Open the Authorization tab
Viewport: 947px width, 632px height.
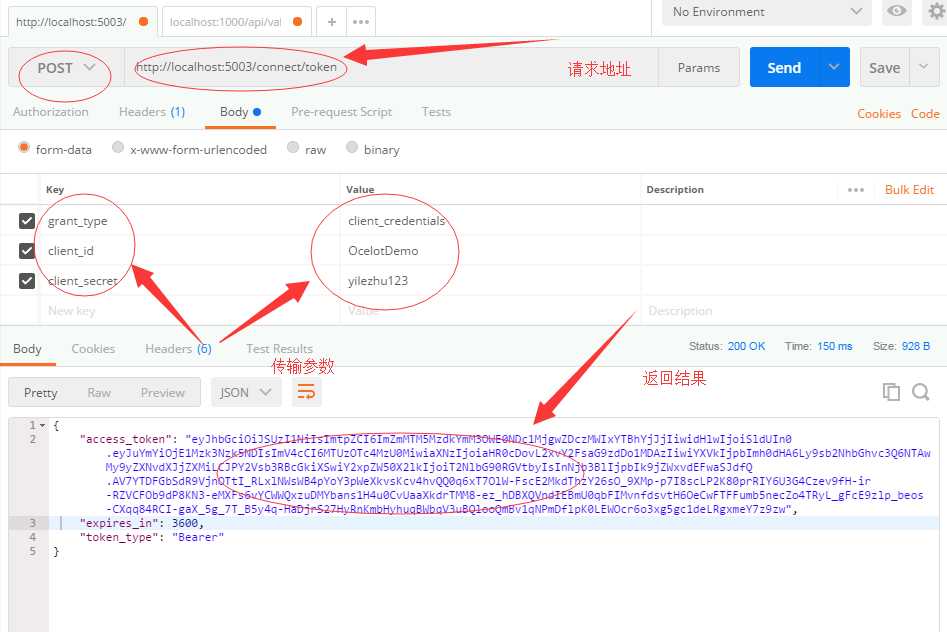(51, 112)
